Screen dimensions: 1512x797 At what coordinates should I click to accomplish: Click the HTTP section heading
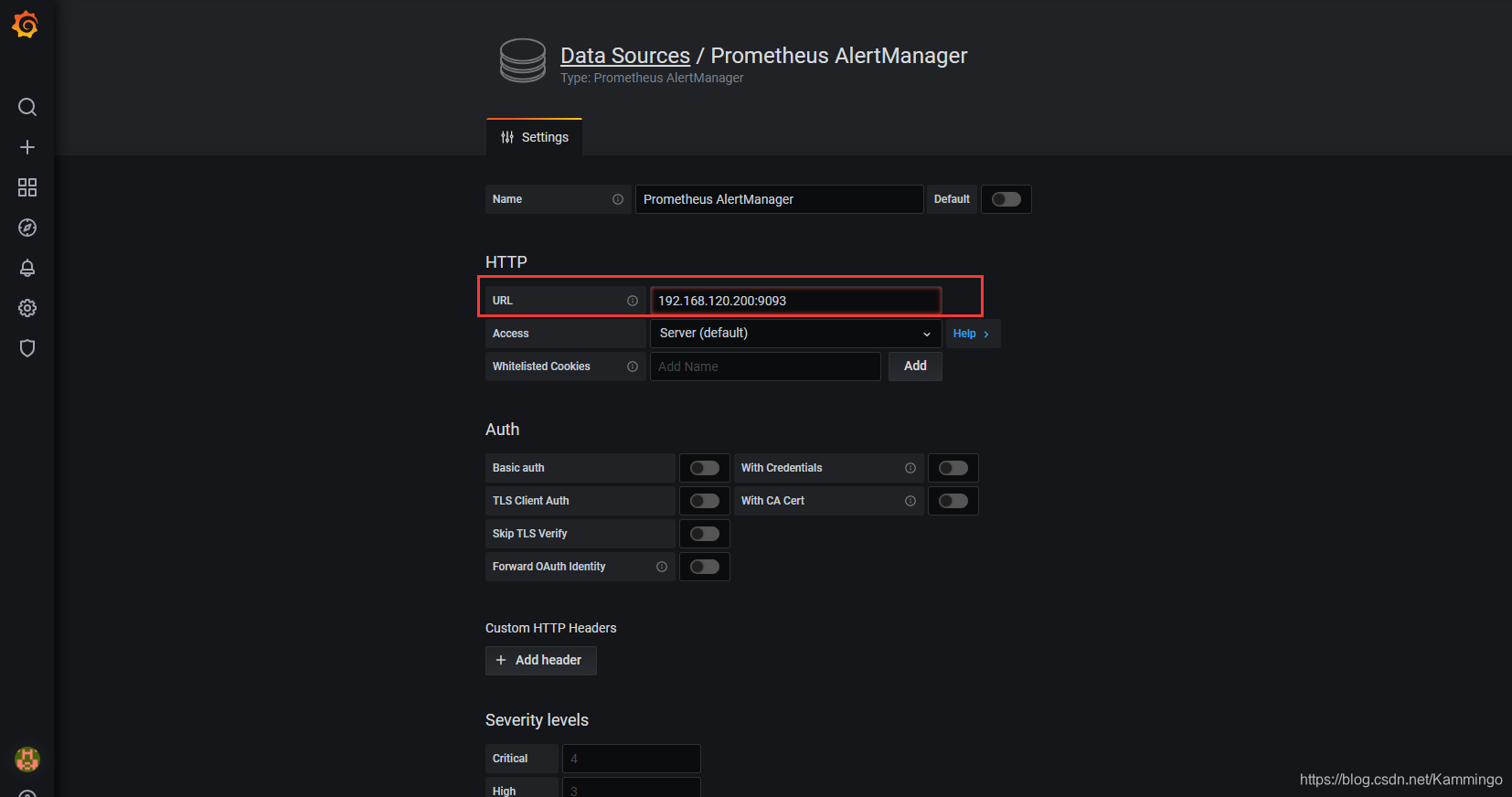coord(506,262)
